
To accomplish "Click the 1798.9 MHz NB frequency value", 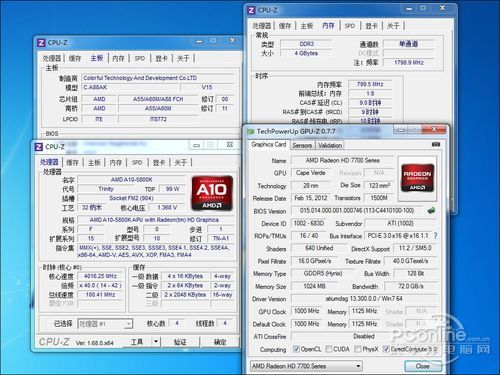I will coord(409,62).
